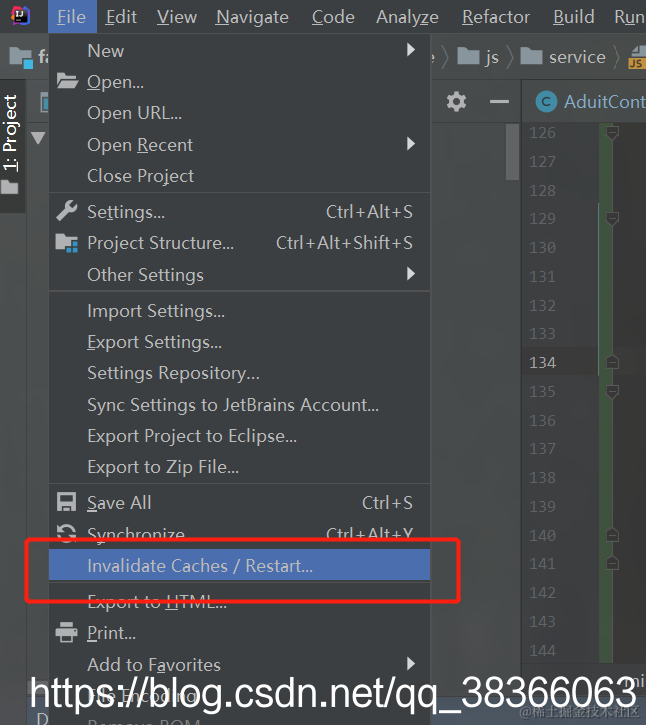
Task: Open the Navigate menu
Action: pos(252,17)
